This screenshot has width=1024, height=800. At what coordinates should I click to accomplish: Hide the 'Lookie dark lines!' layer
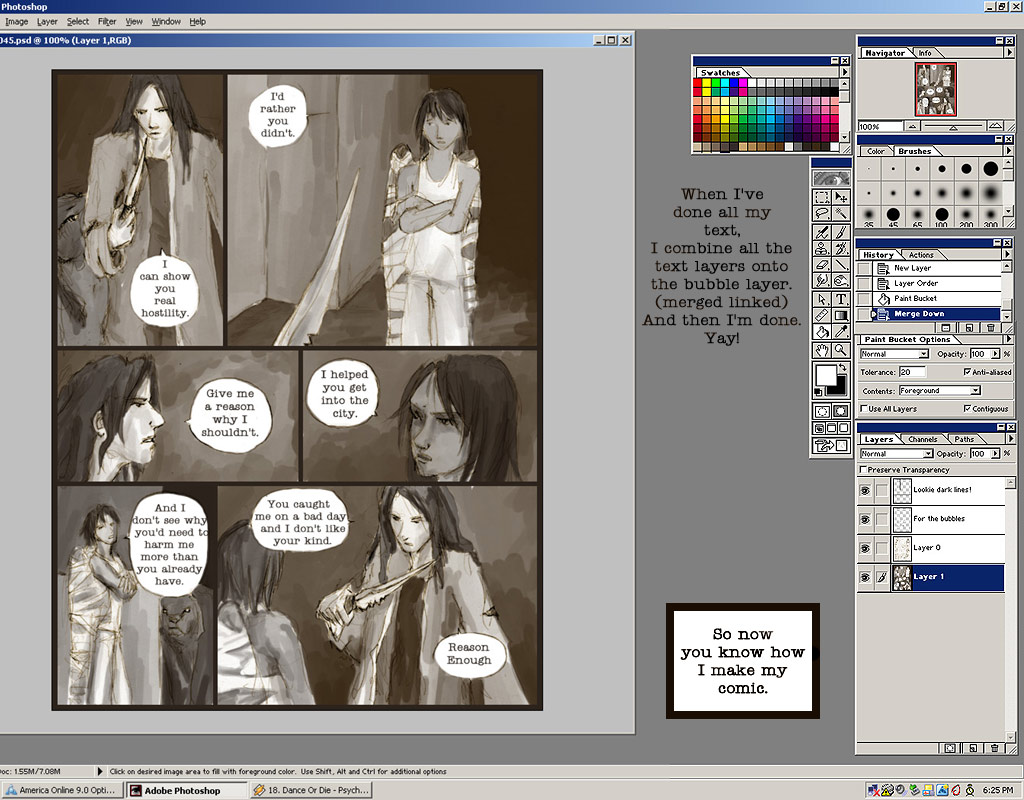coord(865,490)
